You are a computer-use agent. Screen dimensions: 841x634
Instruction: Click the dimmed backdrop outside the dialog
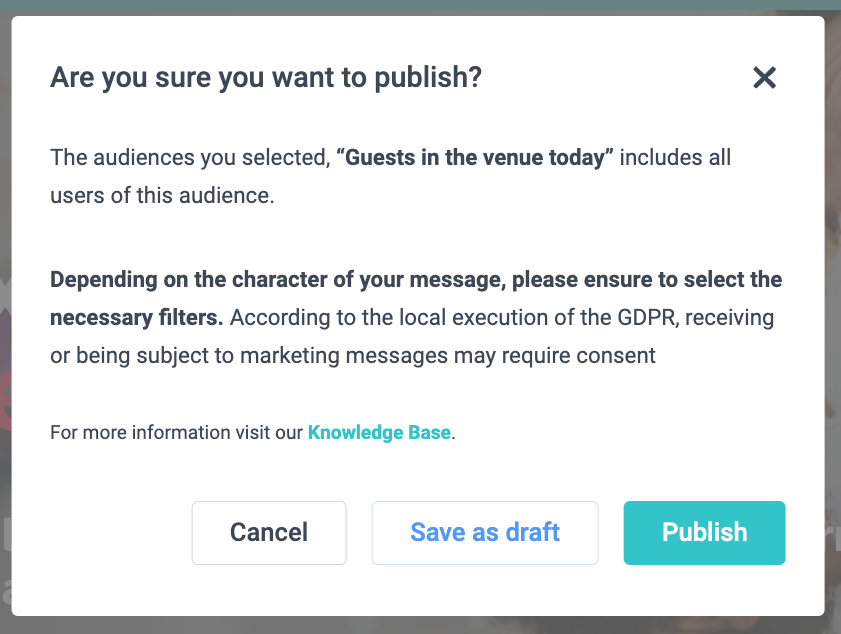[x=833, y=300]
